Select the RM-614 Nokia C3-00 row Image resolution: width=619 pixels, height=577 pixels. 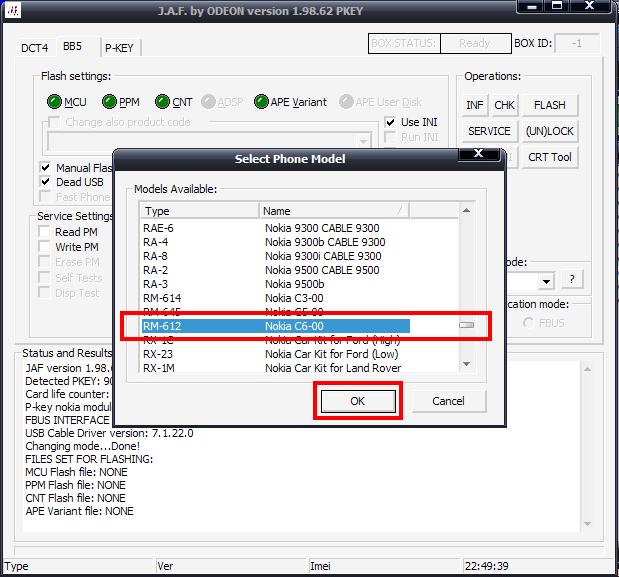(276, 298)
